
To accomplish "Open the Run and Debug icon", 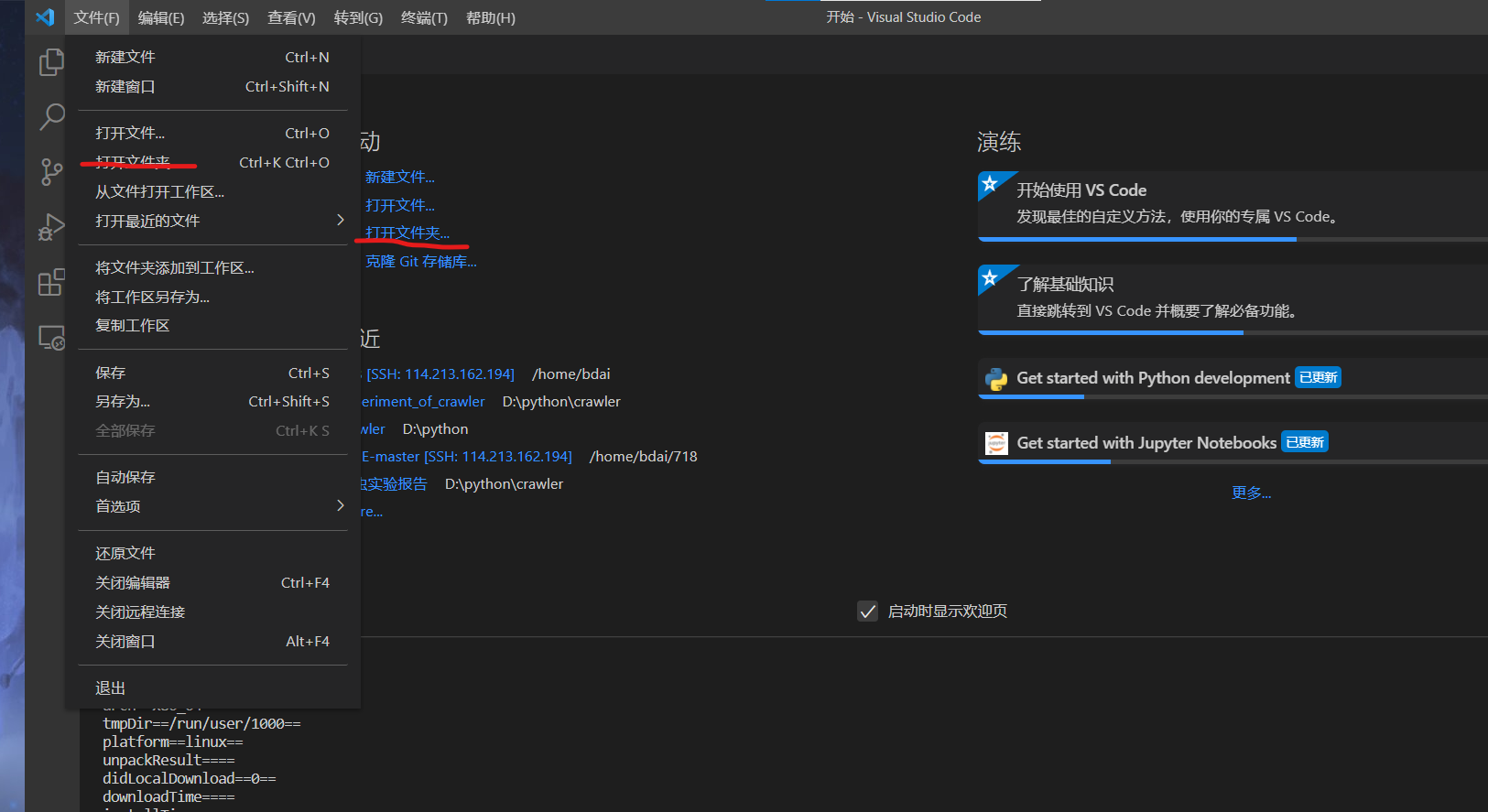I will coord(51,226).
